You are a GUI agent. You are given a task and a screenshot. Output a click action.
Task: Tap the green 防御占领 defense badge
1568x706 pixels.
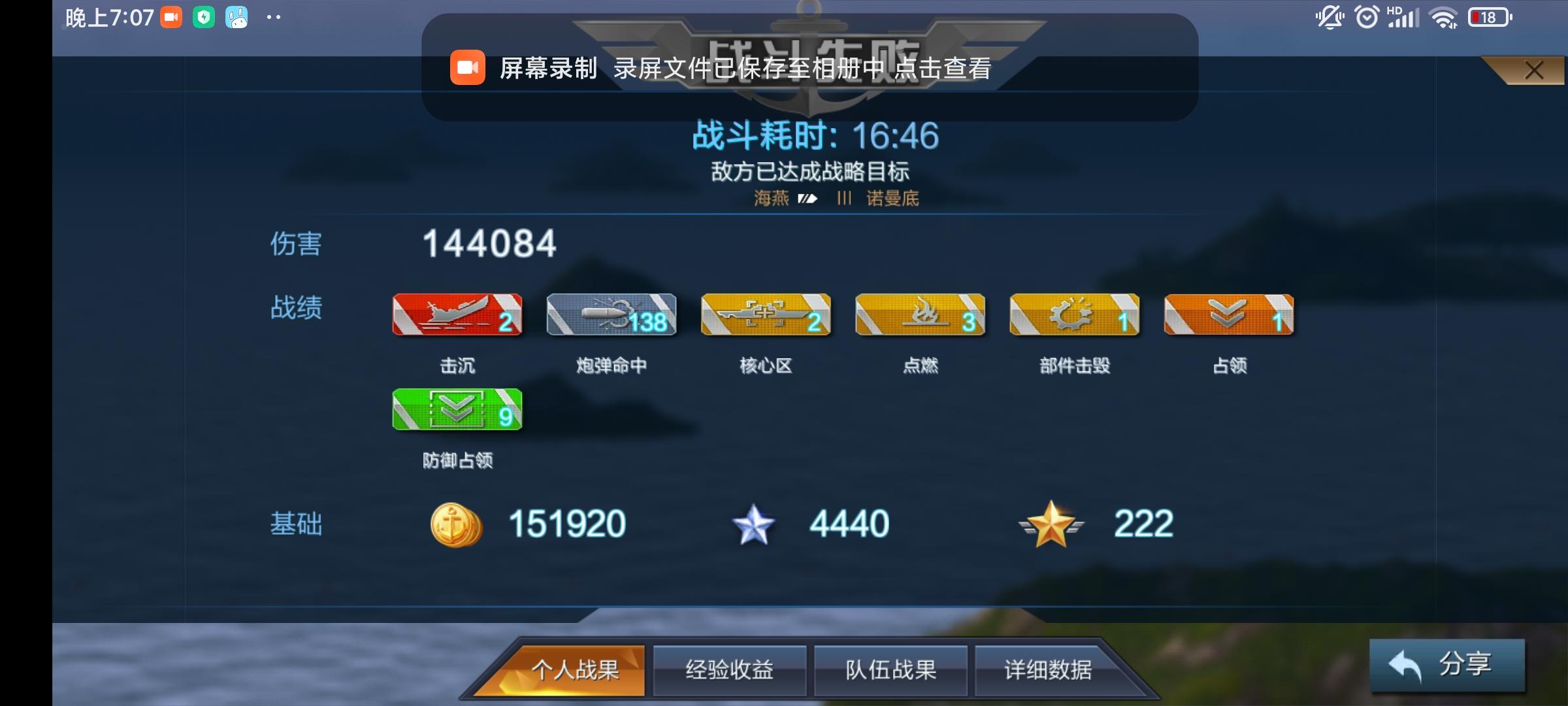click(457, 409)
